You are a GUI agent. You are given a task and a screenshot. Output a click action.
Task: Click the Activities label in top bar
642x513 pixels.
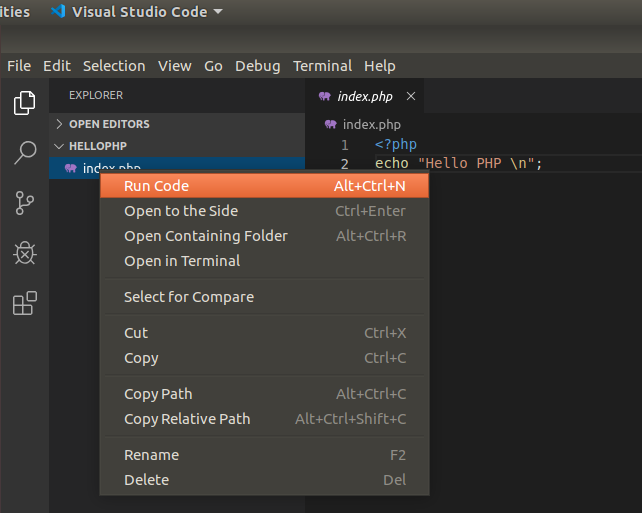(x=15, y=11)
